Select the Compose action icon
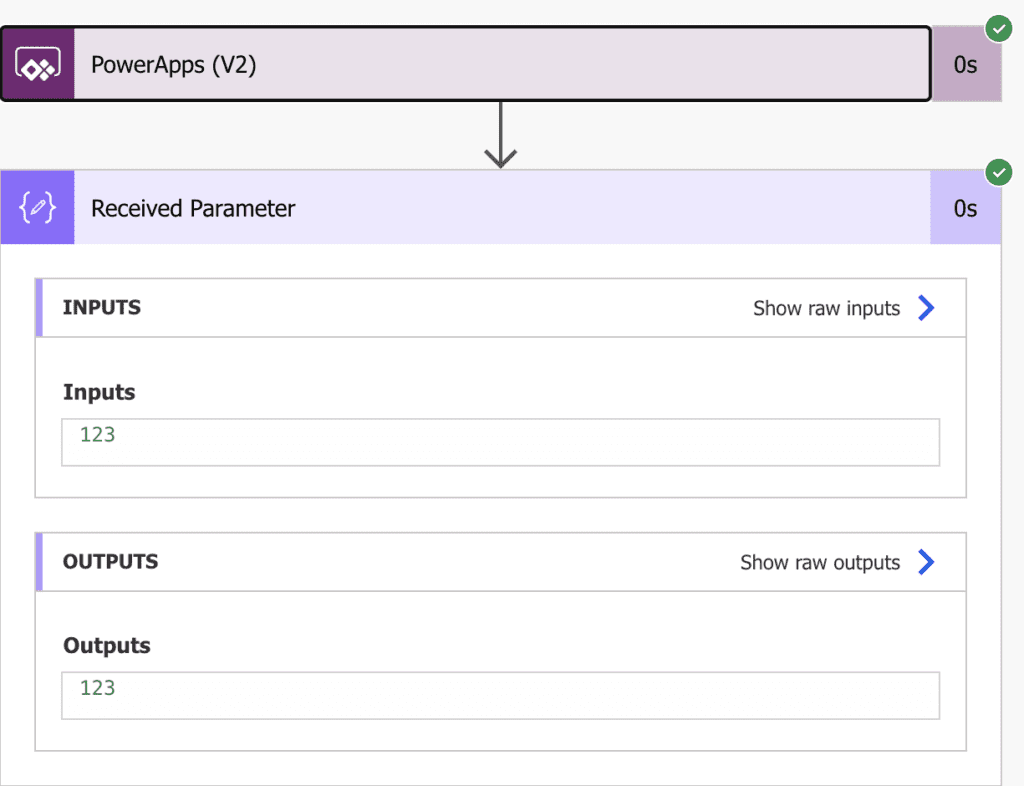The height and width of the screenshot is (786, 1024). click(37, 207)
